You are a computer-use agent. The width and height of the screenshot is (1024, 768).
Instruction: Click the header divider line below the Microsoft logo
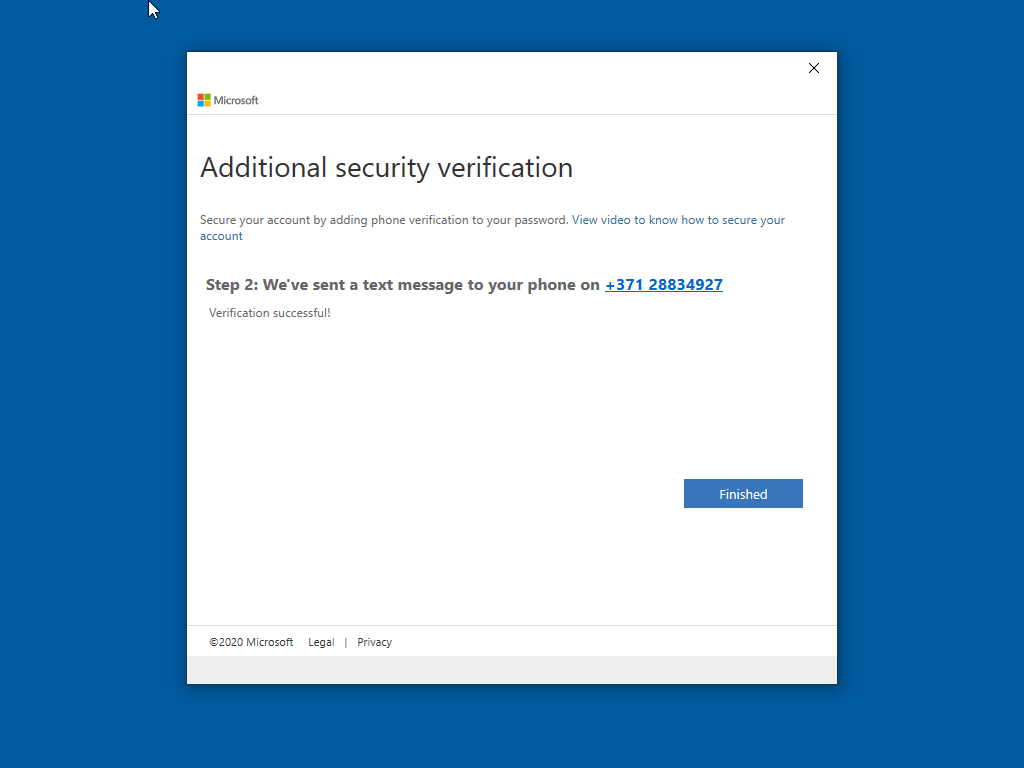(511, 114)
